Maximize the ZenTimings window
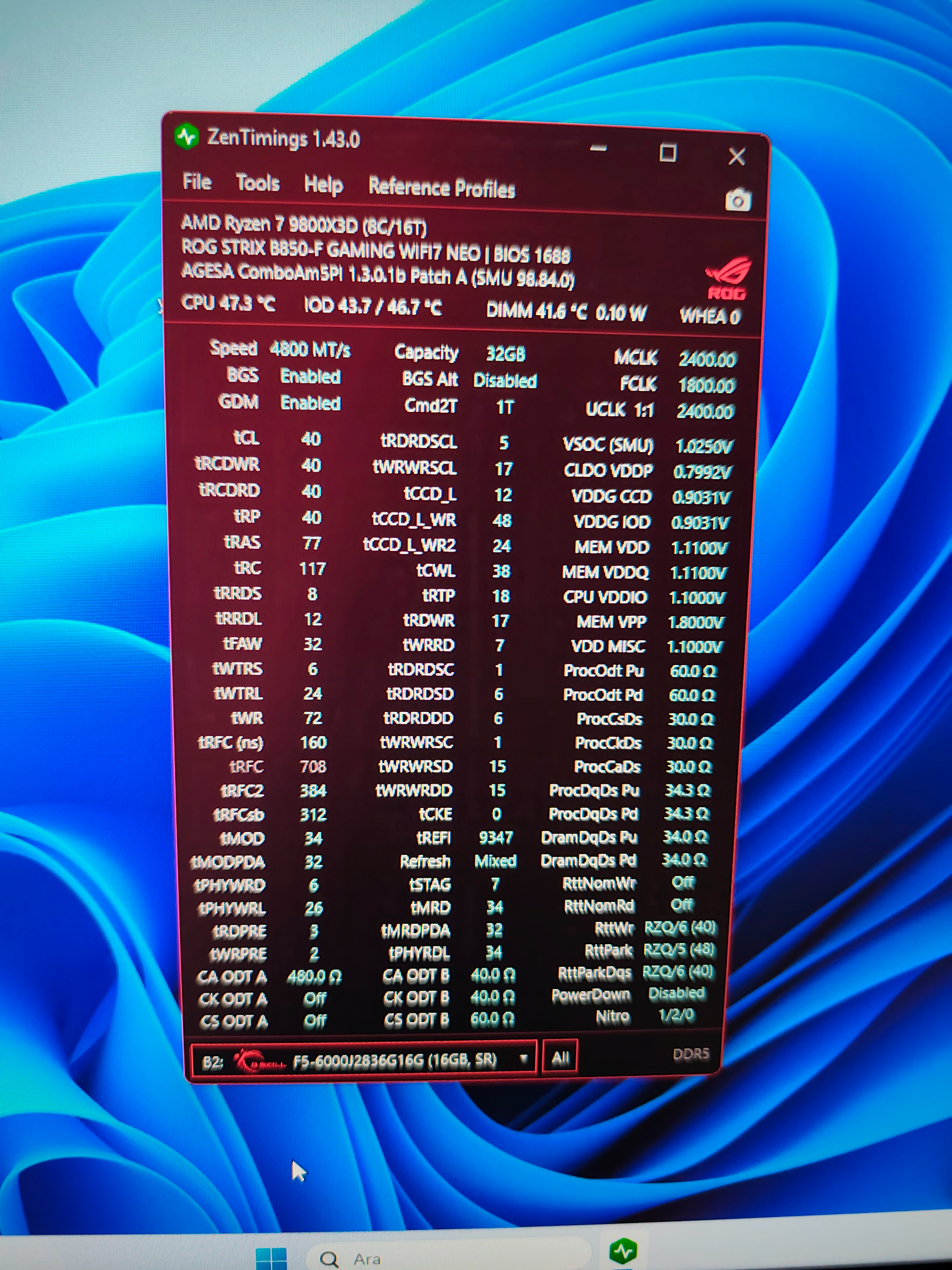Image resolution: width=952 pixels, height=1270 pixels. pos(668,153)
